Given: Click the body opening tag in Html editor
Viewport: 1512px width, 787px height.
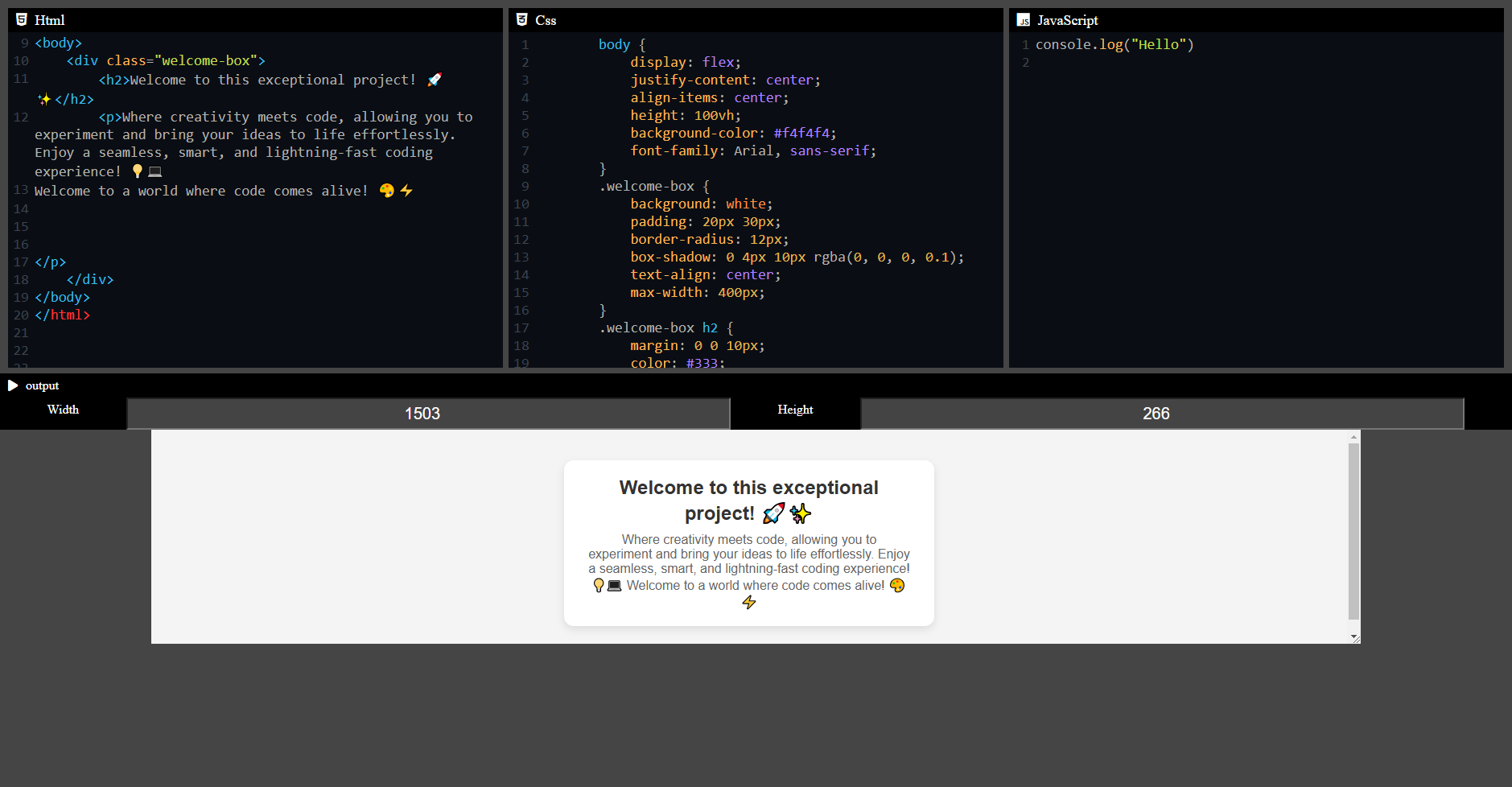Looking at the screenshot, I should click(x=58, y=43).
